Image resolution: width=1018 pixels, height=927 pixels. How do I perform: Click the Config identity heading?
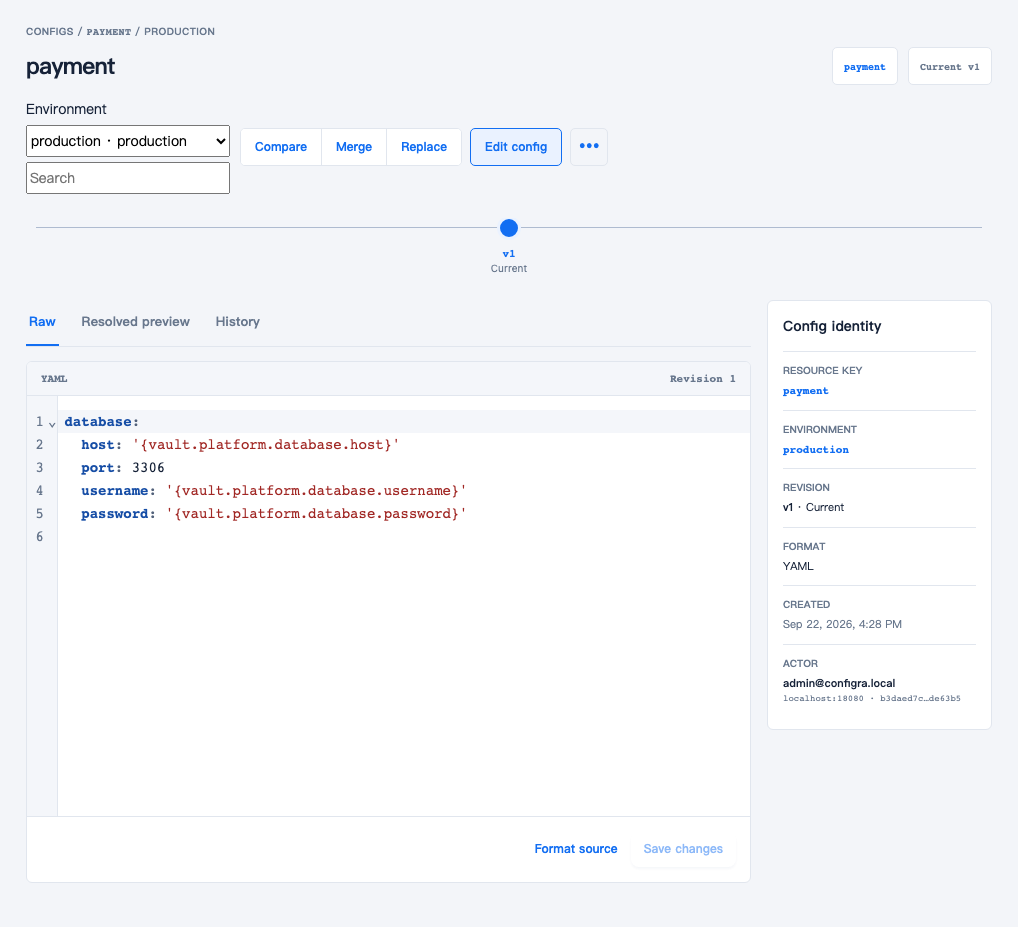tap(832, 326)
